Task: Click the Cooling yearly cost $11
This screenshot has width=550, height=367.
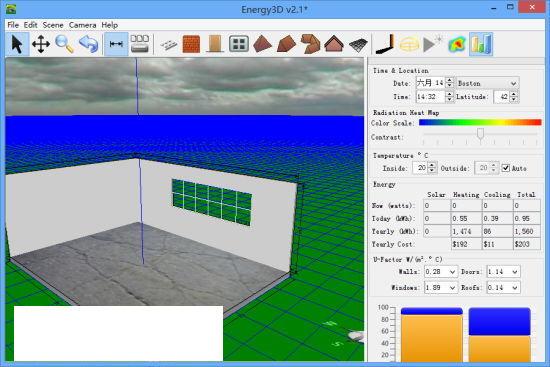Action: click(497, 244)
